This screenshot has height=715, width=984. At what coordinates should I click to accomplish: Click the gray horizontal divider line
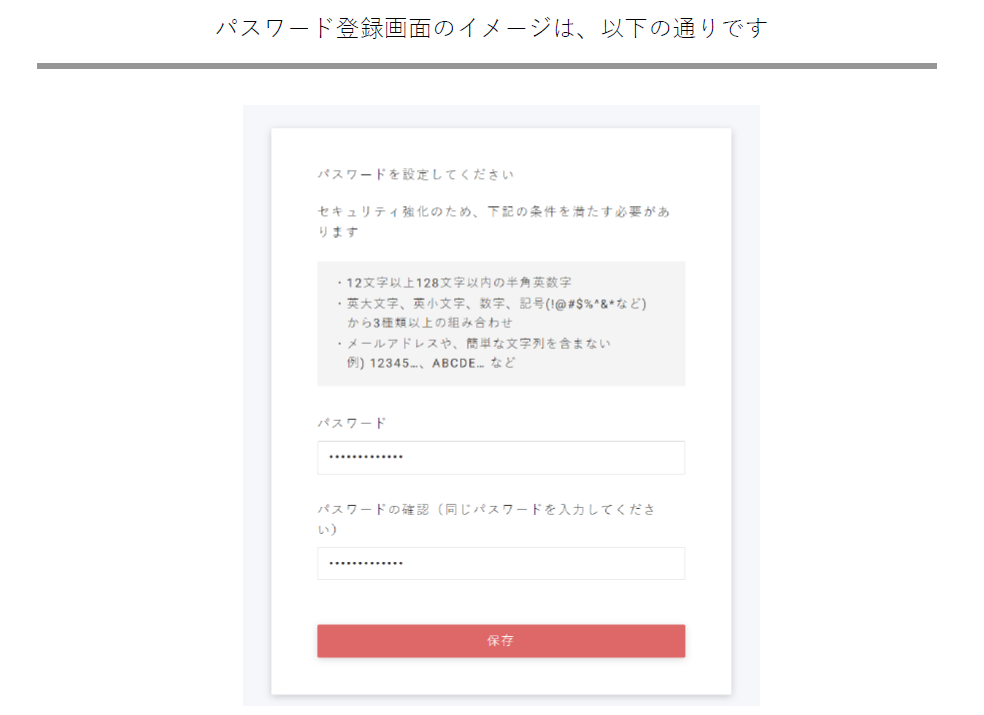486,66
